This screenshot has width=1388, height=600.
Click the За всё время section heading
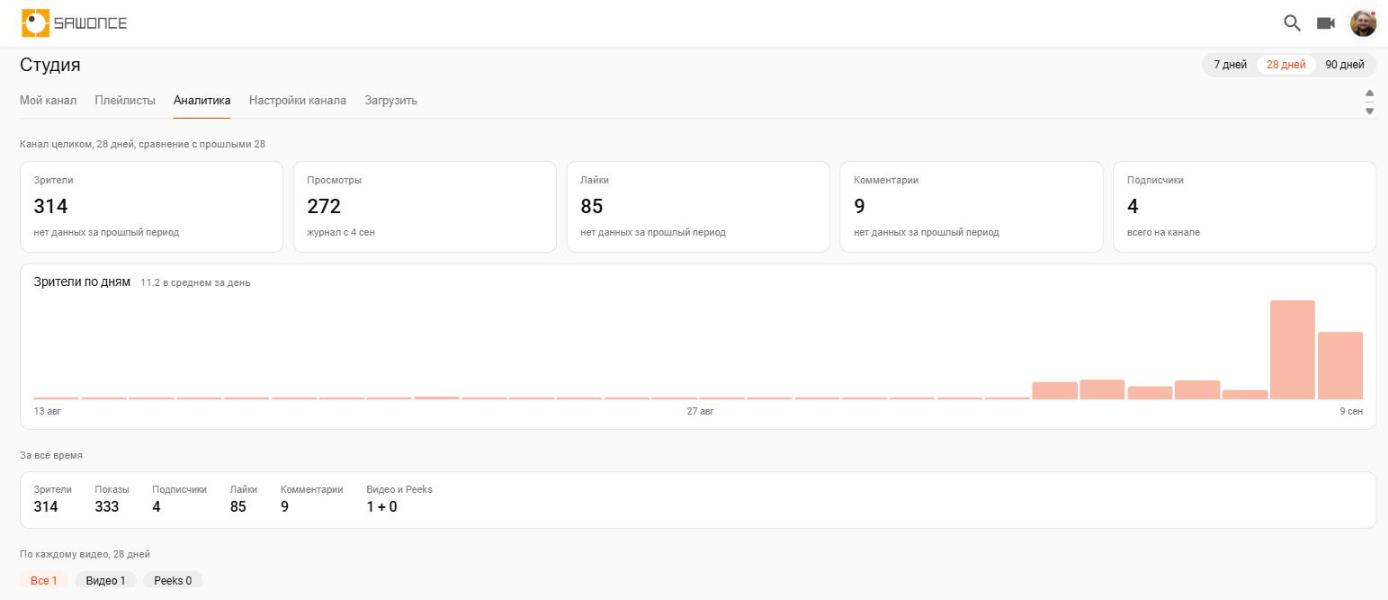point(51,455)
